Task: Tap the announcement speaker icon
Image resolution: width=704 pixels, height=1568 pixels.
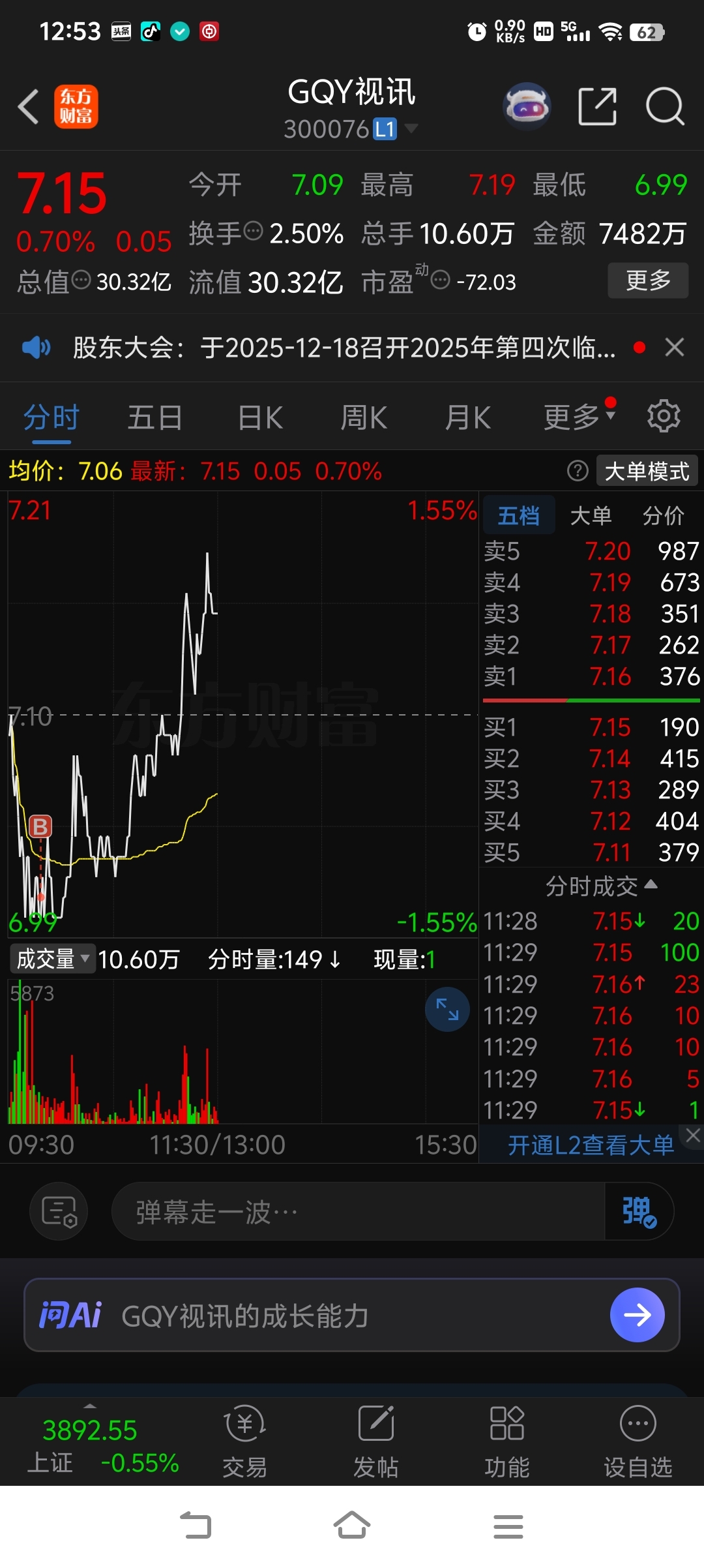Action: coord(36,347)
